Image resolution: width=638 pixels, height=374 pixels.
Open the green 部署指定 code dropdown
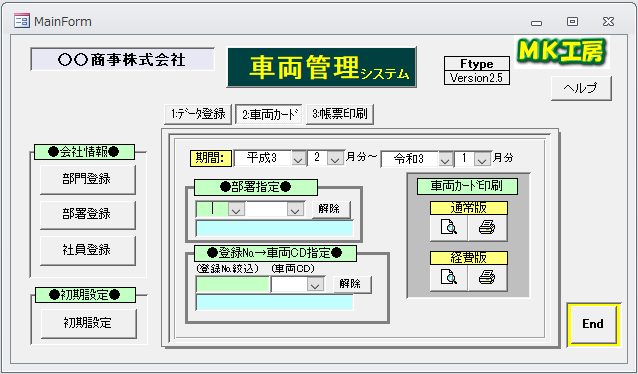click(x=236, y=210)
